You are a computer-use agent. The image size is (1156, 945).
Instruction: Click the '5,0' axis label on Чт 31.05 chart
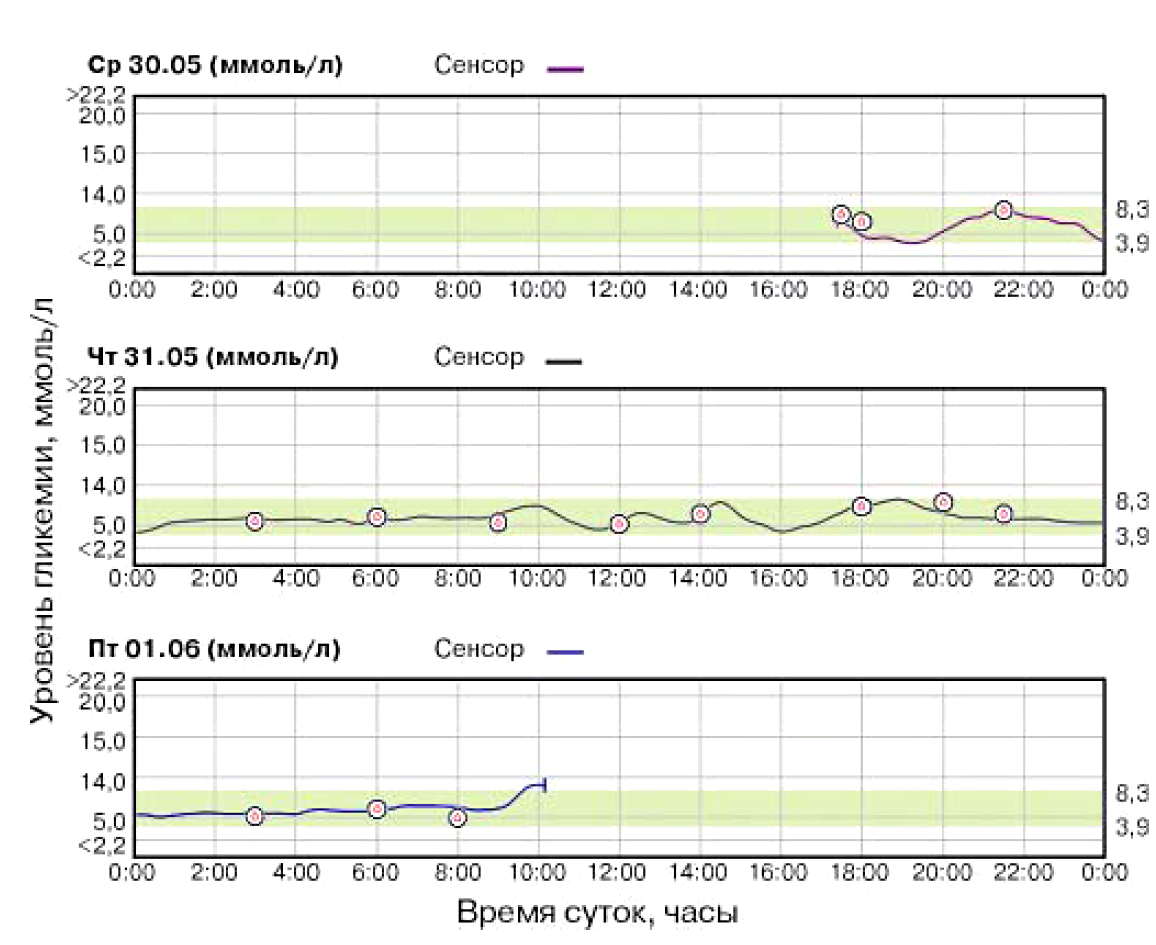tap(109, 526)
